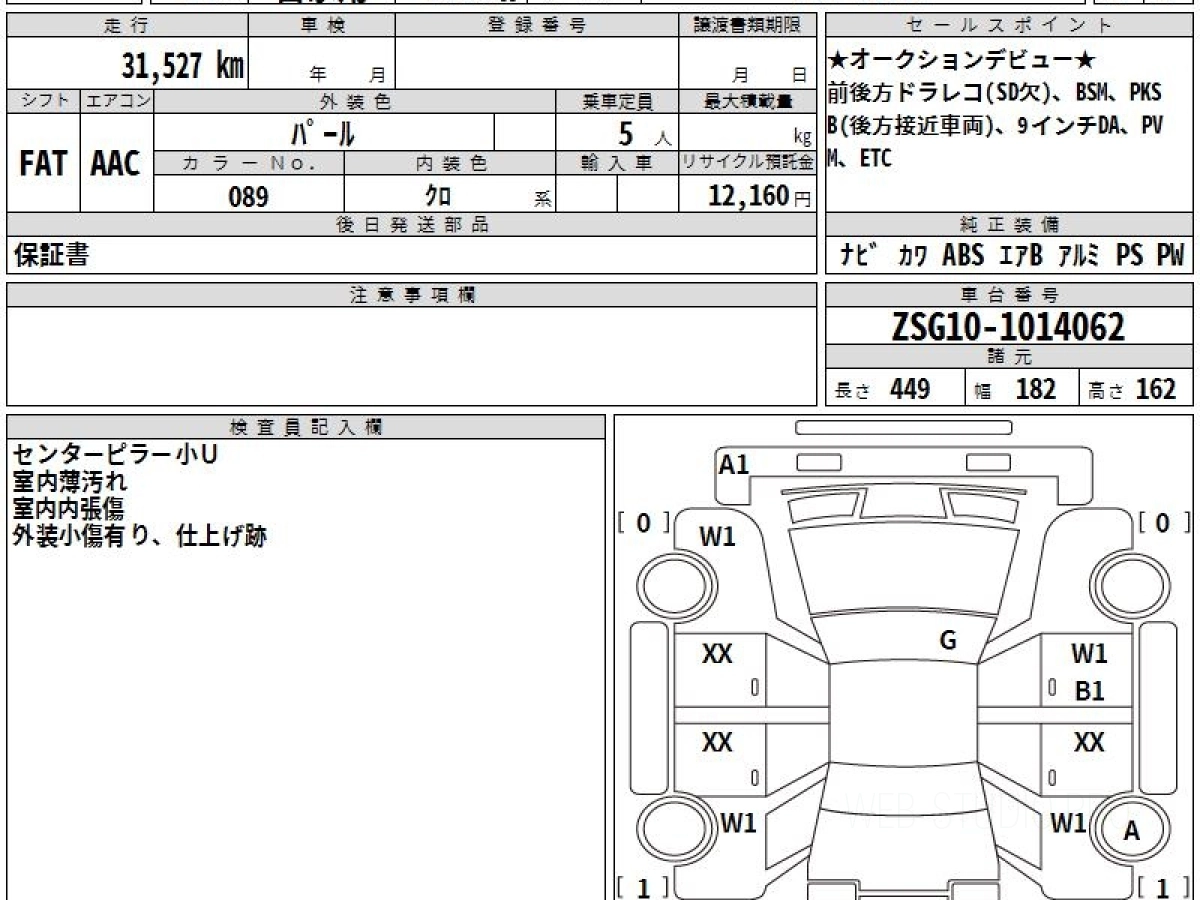Click the W1 mark just below A1
The width and height of the screenshot is (1200, 900).
pos(717,537)
